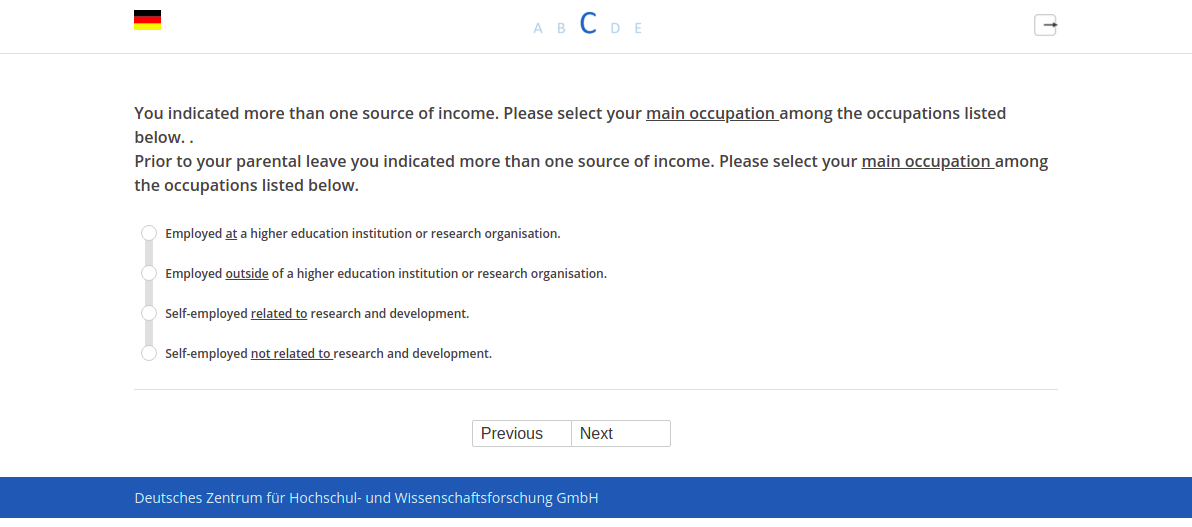The image size is (1192, 527).
Task: Select radio for employed outside higher education institution
Action: point(149,273)
